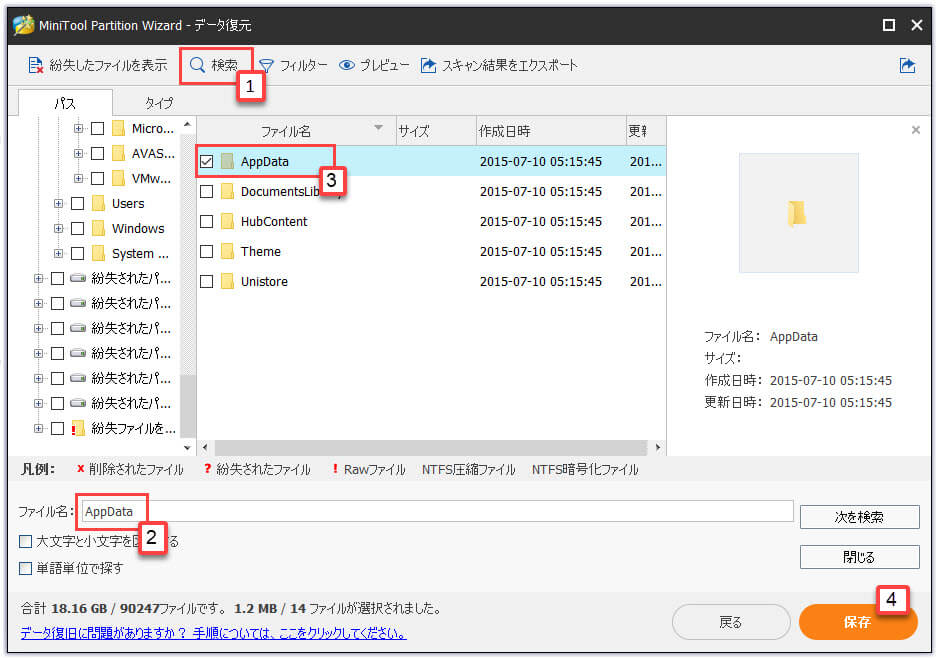937x658 pixels.
Task: Click the folder preview thumbnail
Action: 798,213
